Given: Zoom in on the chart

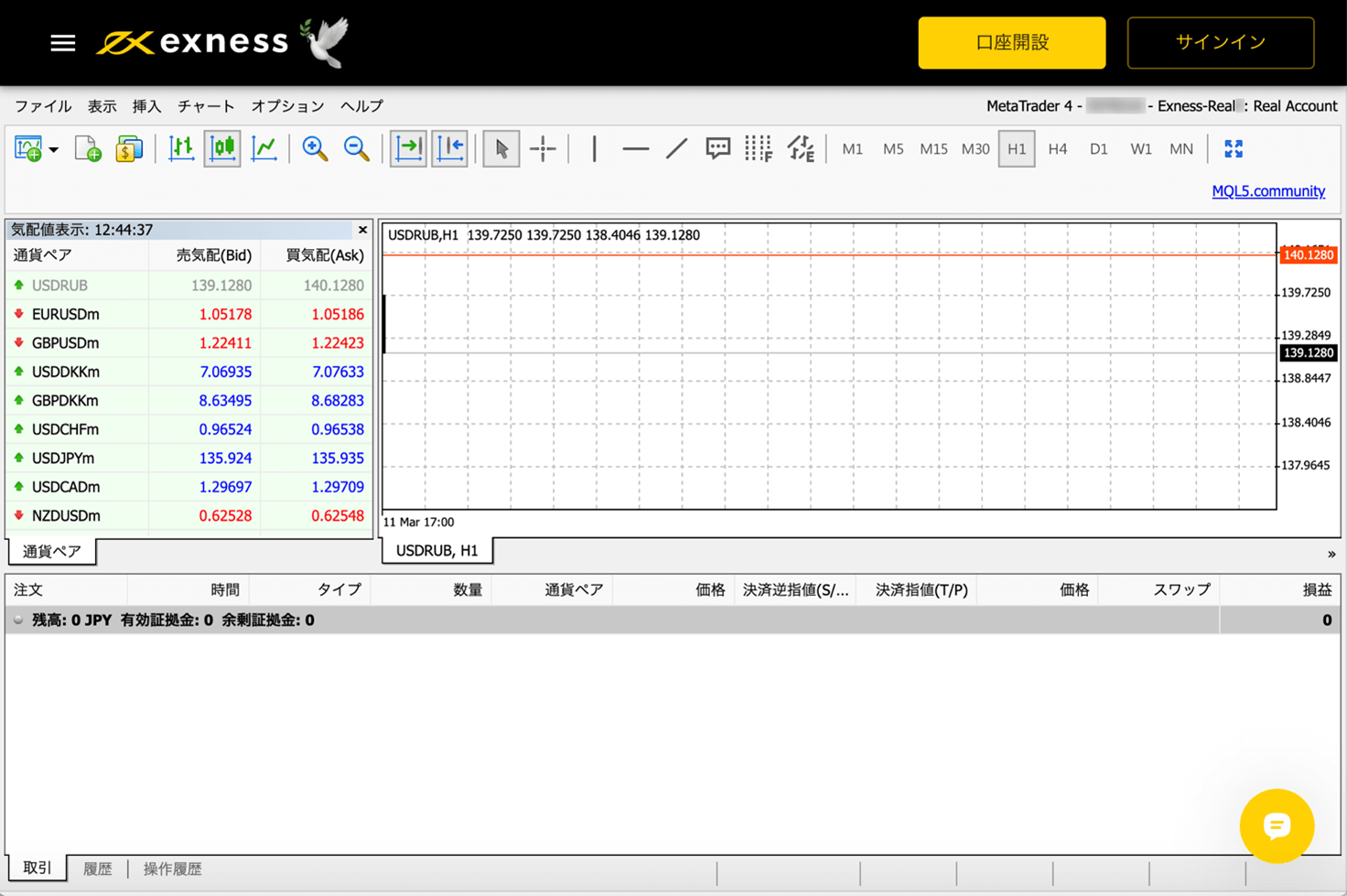Looking at the screenshot, I should [x=315, y=148].
